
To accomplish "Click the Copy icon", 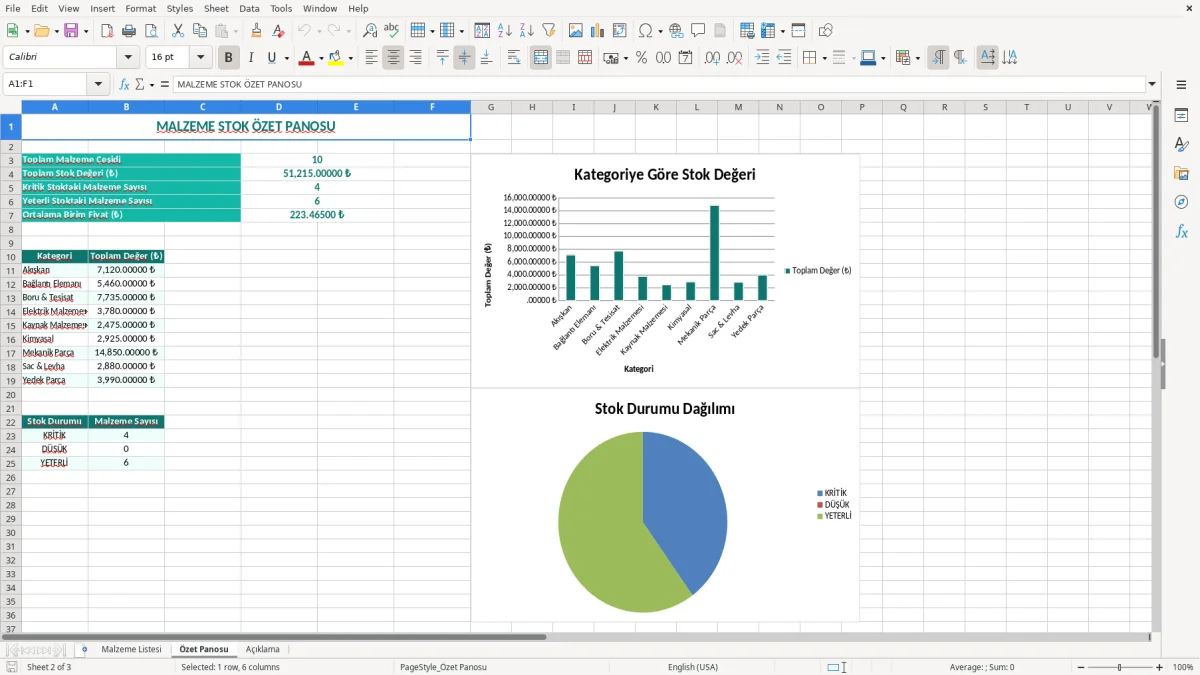I will (x=200, y=31).
